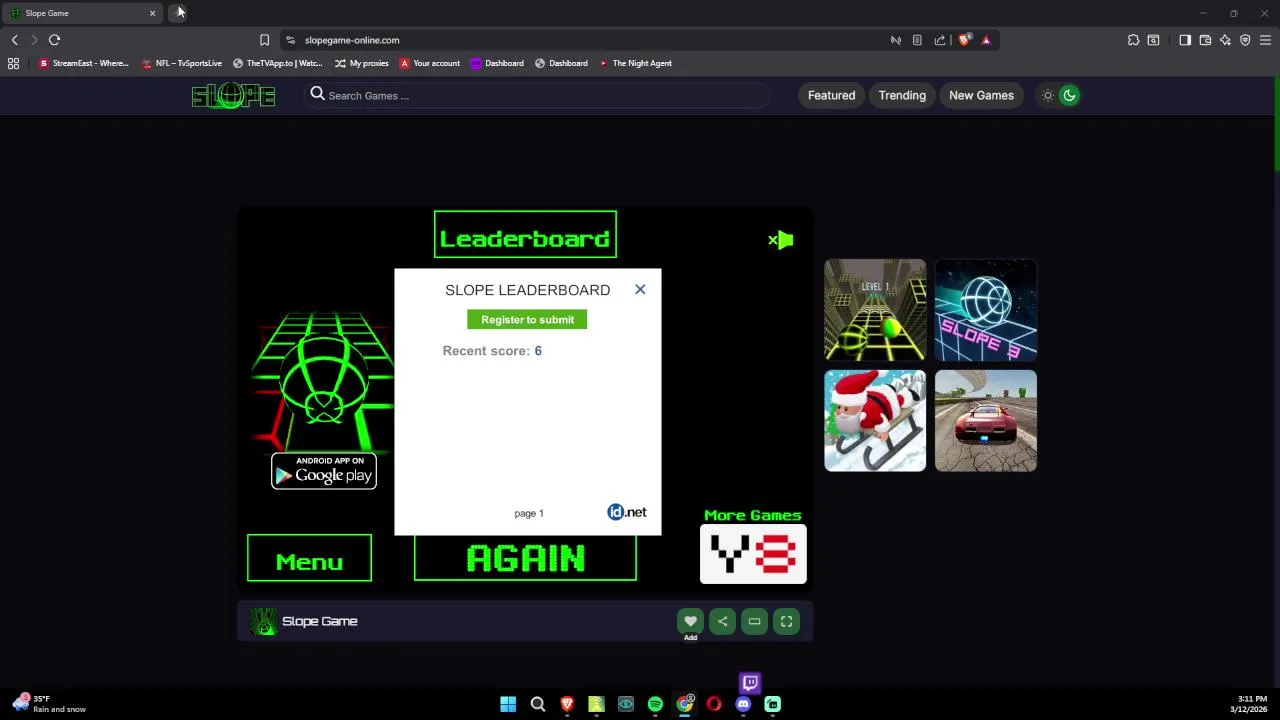Screen dimensions: 1280x720
Task: Open the StreamEast bookmark
Action: (84, 63)
